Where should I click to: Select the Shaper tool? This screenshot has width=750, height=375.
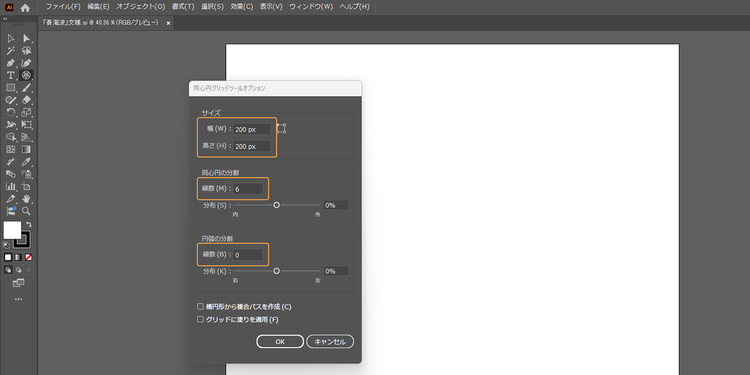point(11,100)
